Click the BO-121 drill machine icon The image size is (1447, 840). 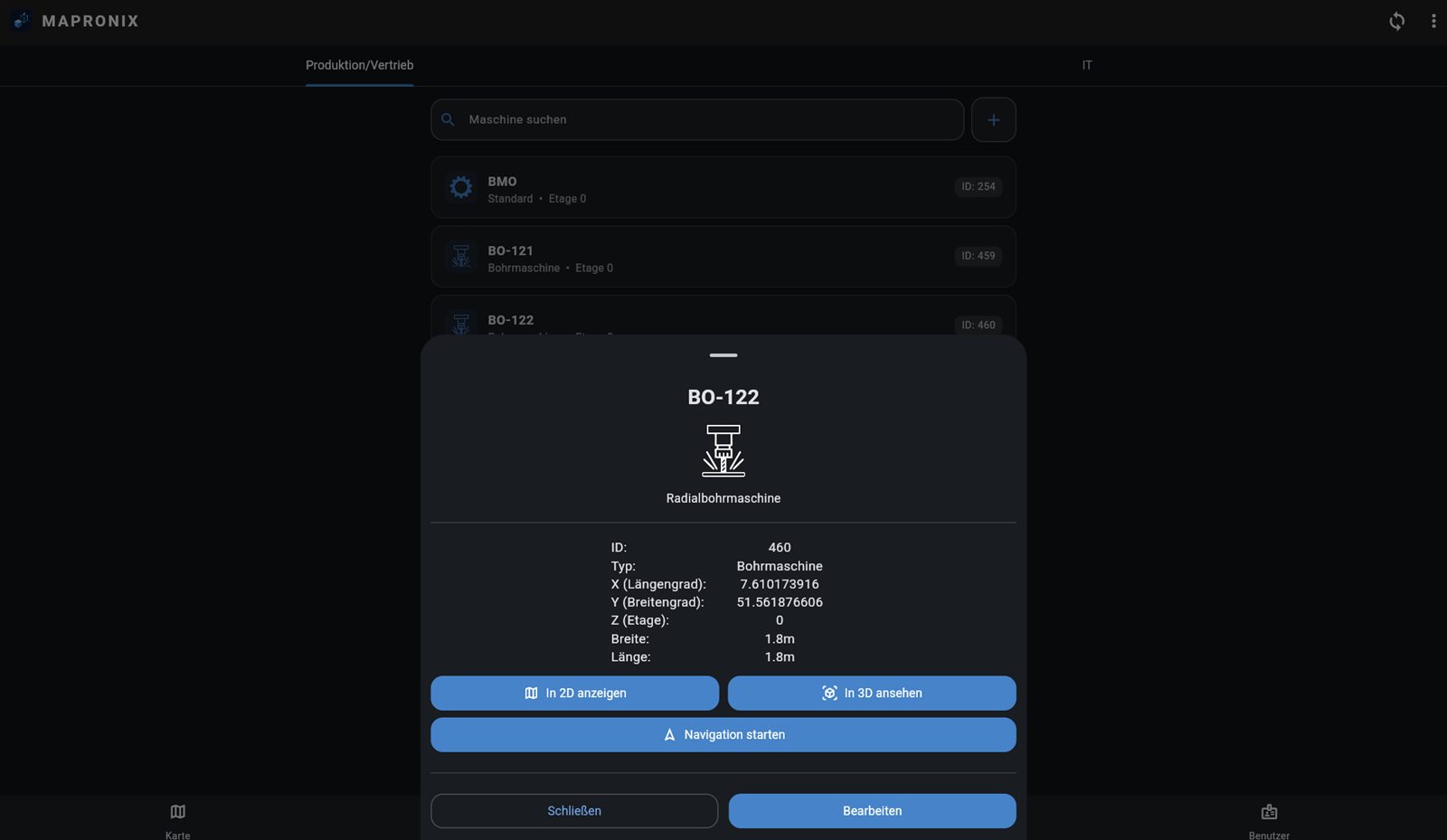(461, 257)
